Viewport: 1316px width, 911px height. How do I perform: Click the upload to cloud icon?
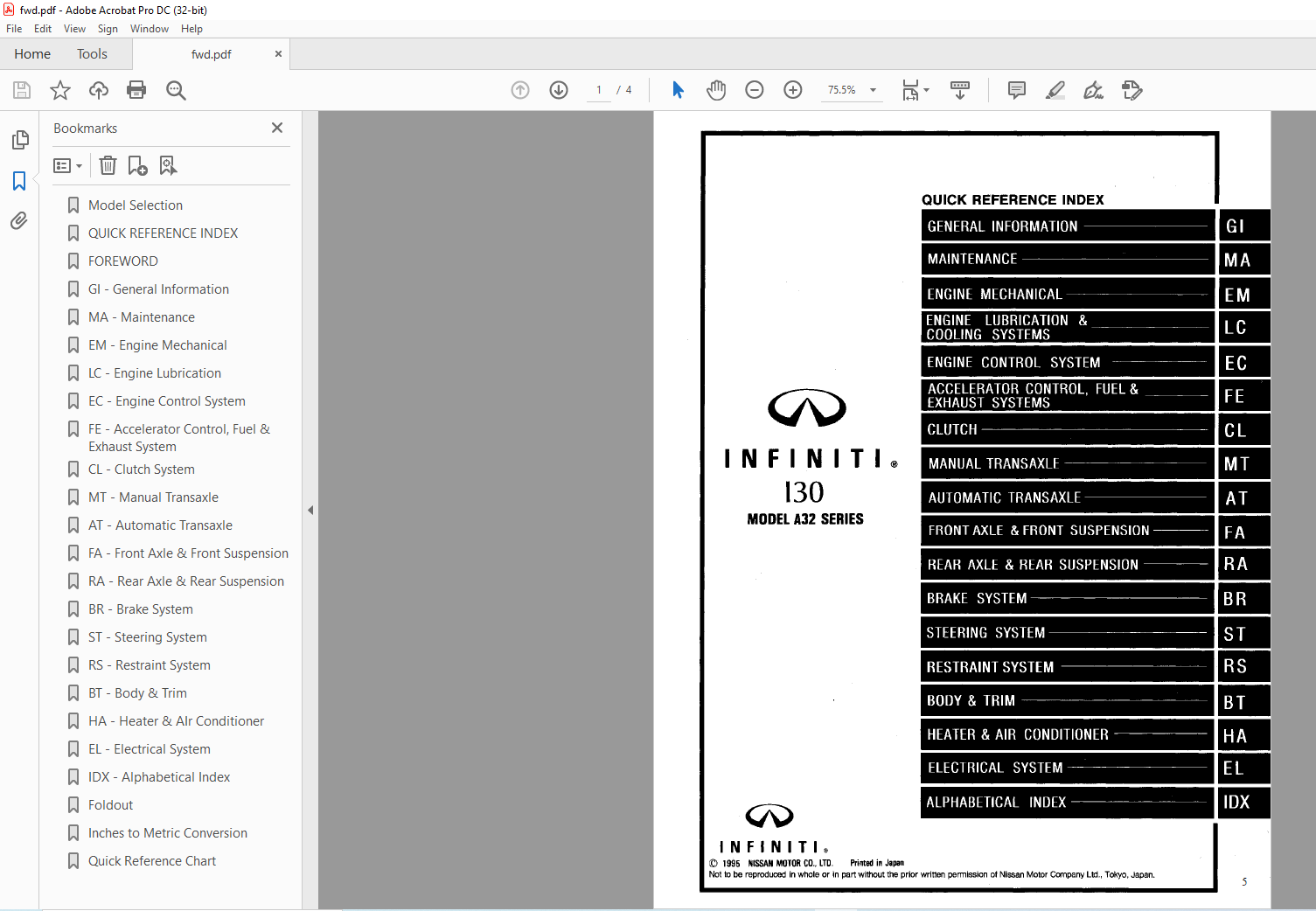(99, 90)
